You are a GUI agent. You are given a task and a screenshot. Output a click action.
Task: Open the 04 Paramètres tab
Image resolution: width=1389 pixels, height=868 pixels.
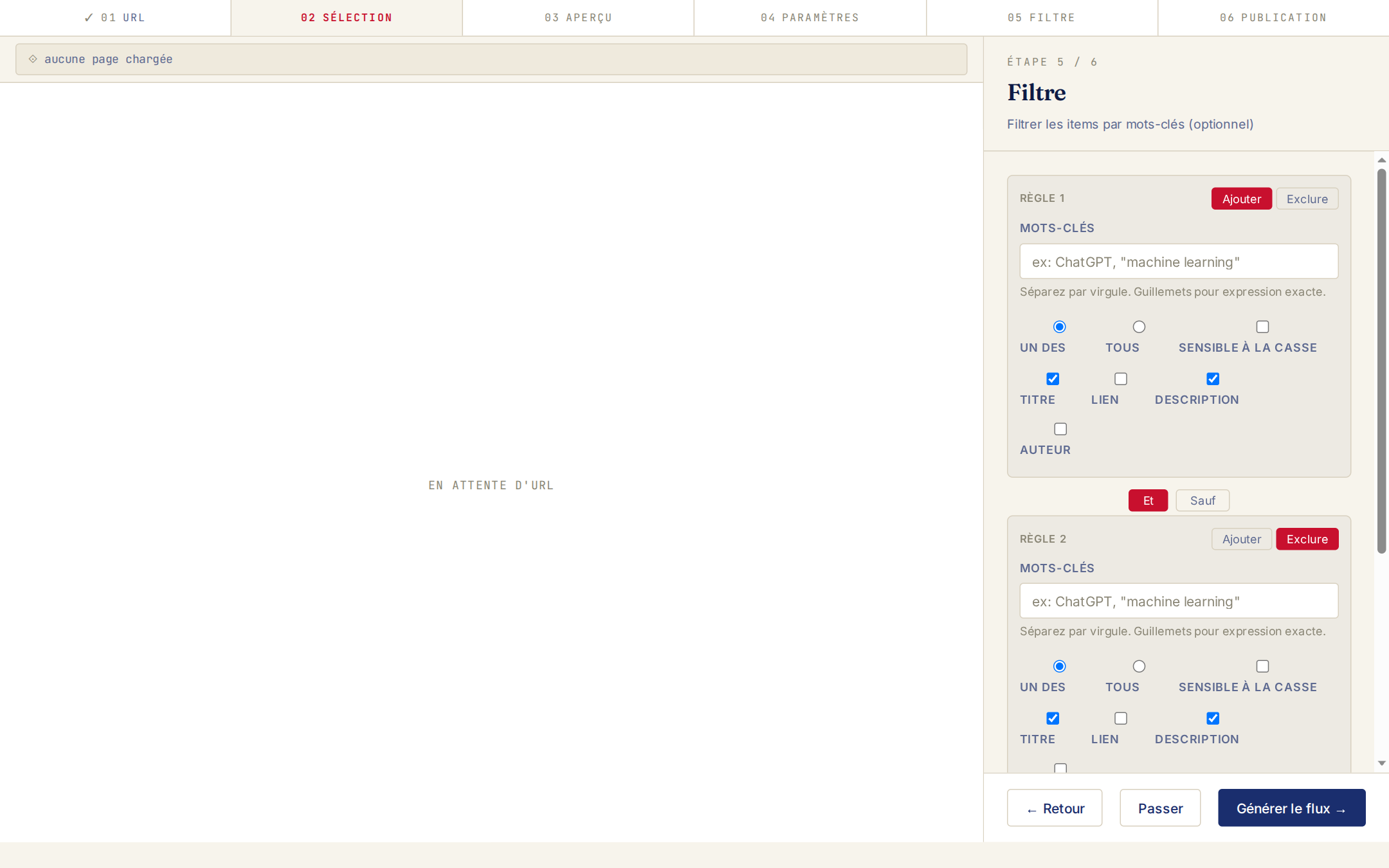810,17
